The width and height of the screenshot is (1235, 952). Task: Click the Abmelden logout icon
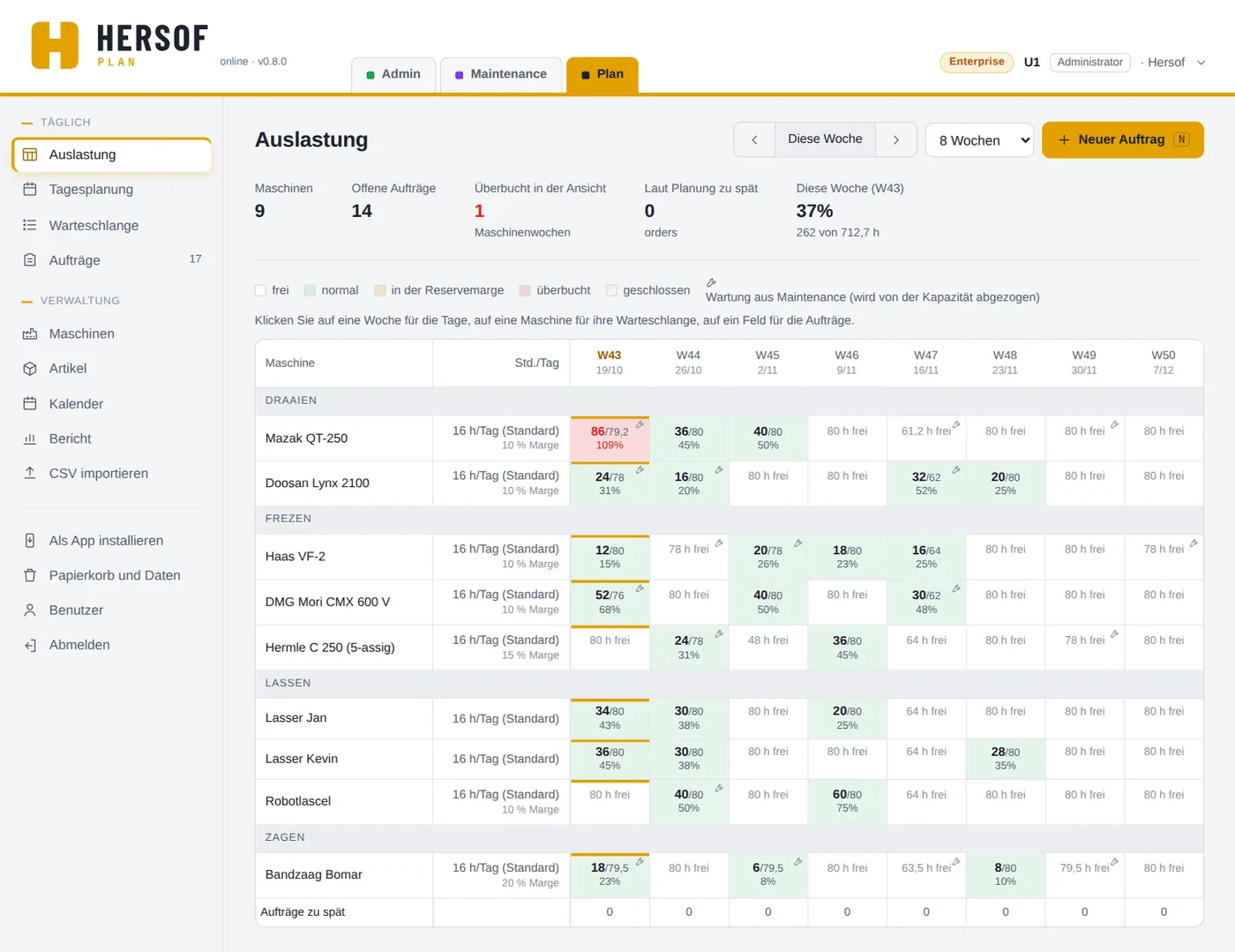(30, 645)
